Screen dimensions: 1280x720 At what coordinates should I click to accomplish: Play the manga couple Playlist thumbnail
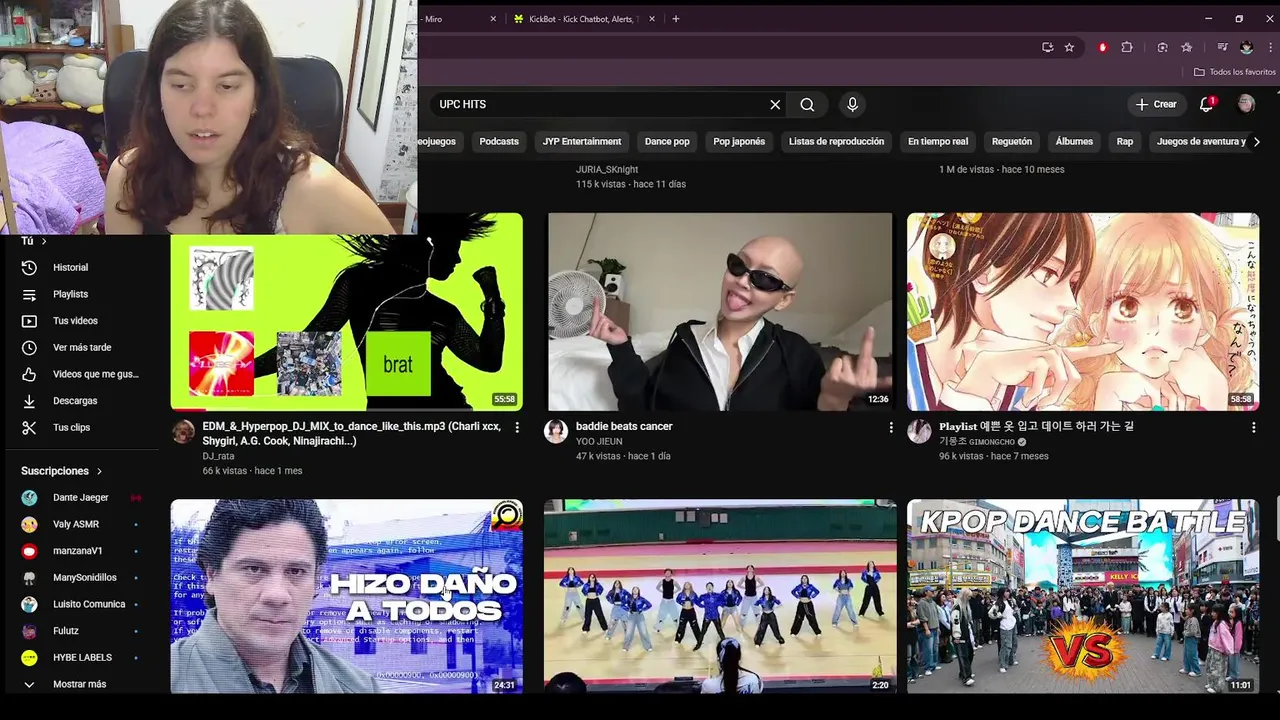[1083, 311]
